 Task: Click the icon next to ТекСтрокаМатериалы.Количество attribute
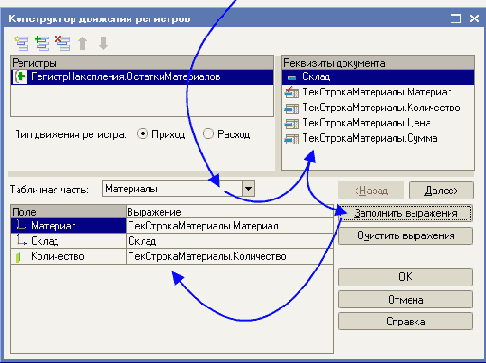(291, 108)
